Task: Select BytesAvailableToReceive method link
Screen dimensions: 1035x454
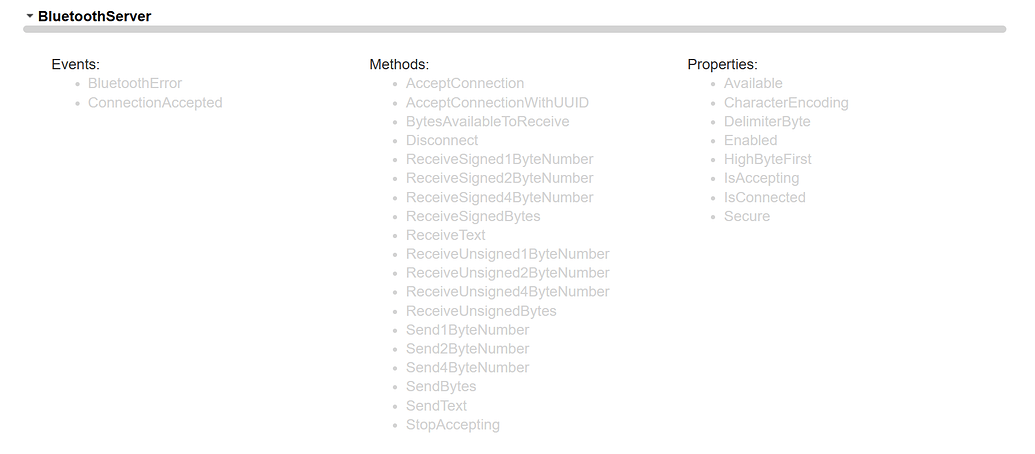Action: [x=487, y=122]
